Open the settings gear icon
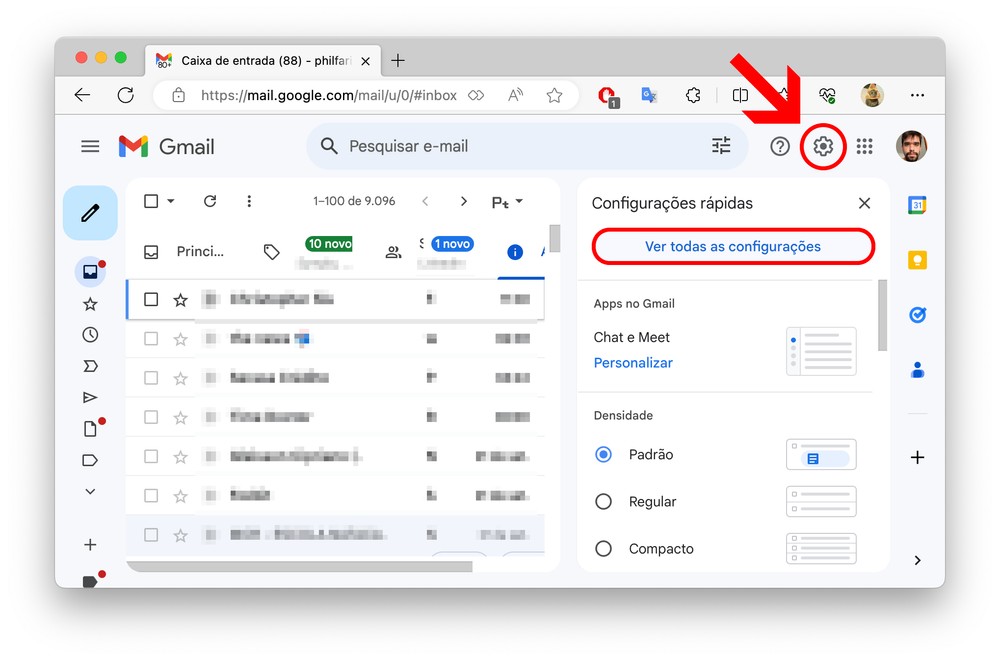The image size is (1000, 660). pos(823,147)
